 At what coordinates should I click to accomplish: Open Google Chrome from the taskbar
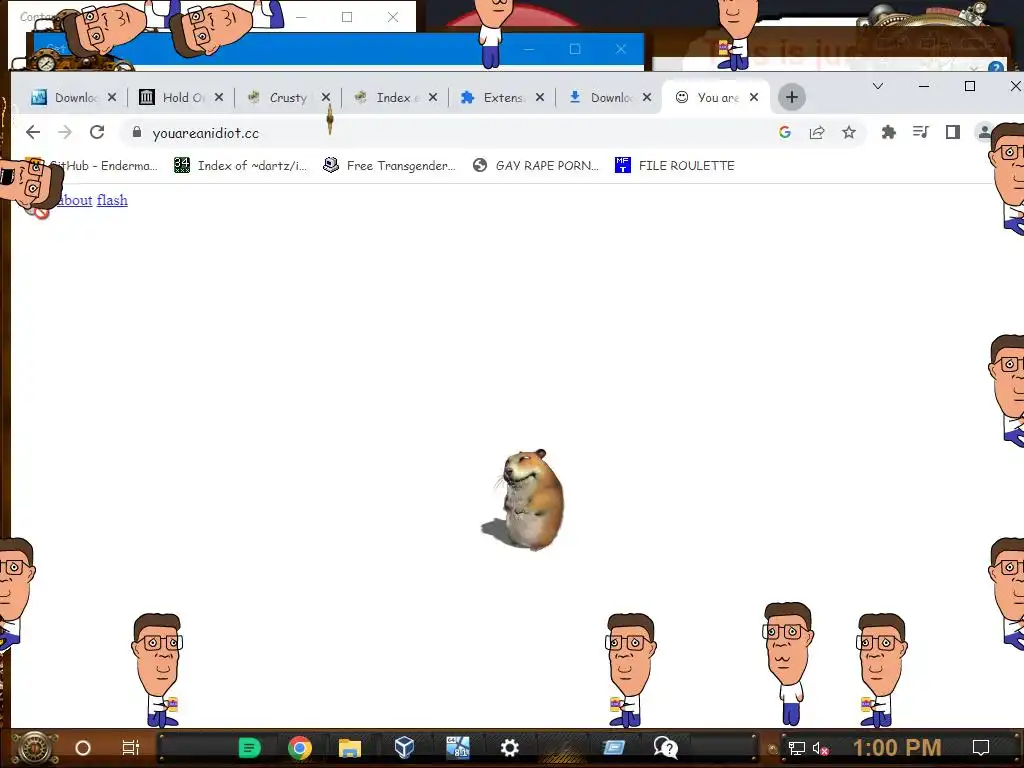click(300, 748)
